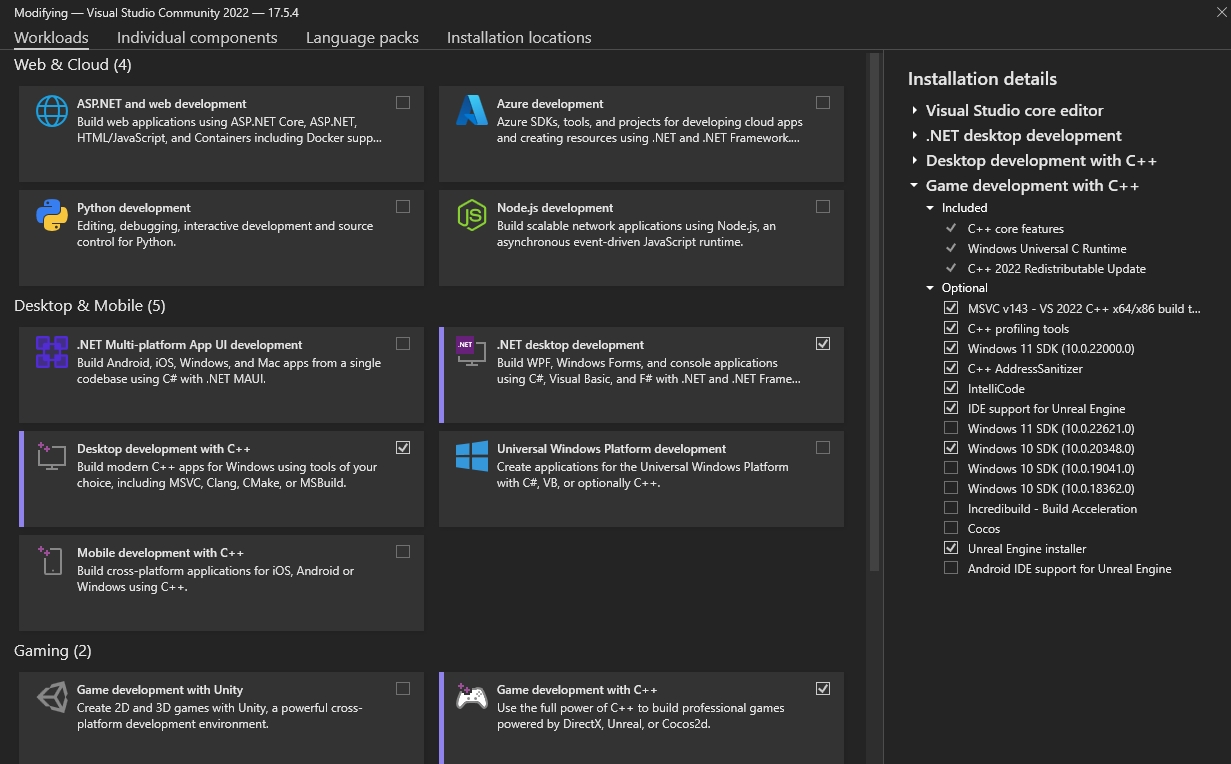1231x764 pixels.
Task: Check Android IDE support for Unreal Engine
Action: pos(951,568)
